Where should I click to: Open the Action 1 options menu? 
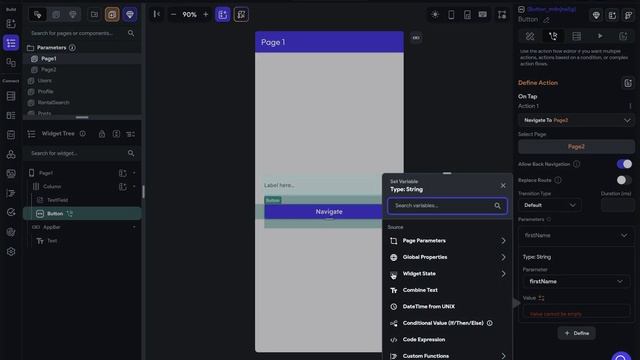click(630, 106)
